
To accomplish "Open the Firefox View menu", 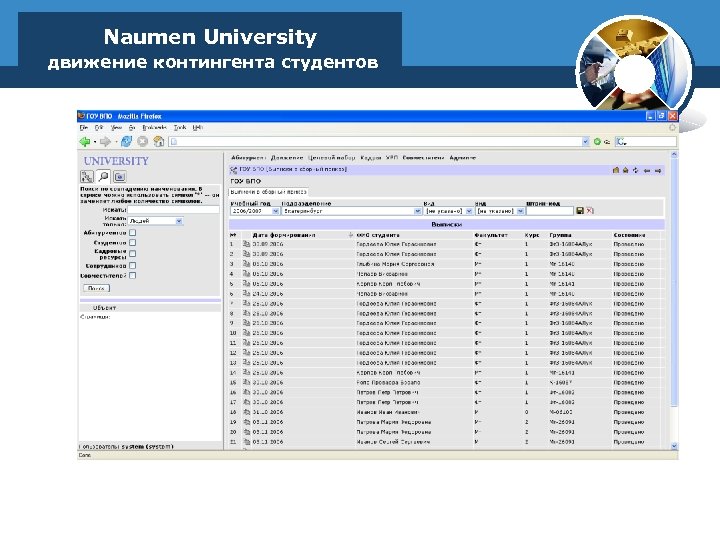I will [x=116, y=127].
